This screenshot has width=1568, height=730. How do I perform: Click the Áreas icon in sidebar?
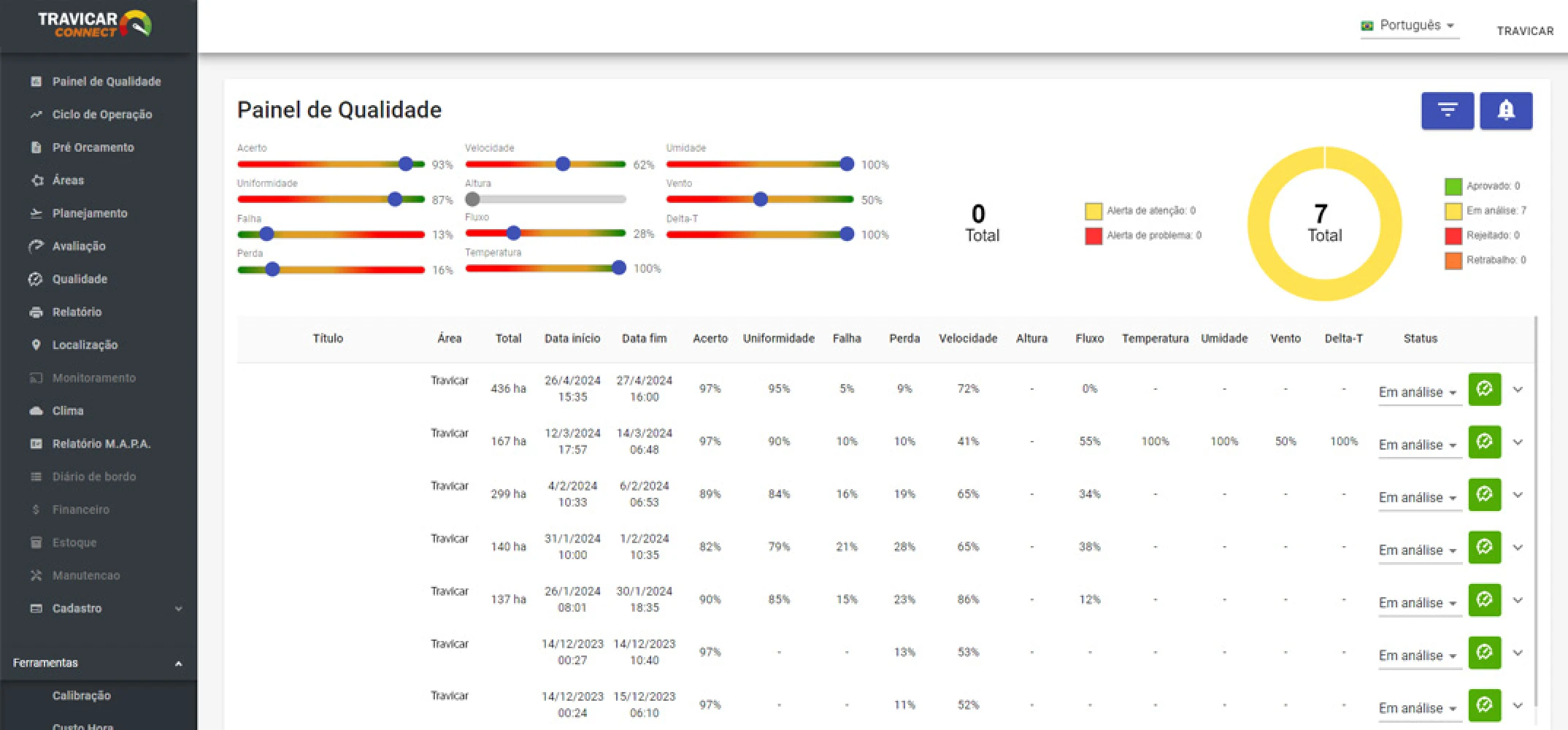[37, 180]
